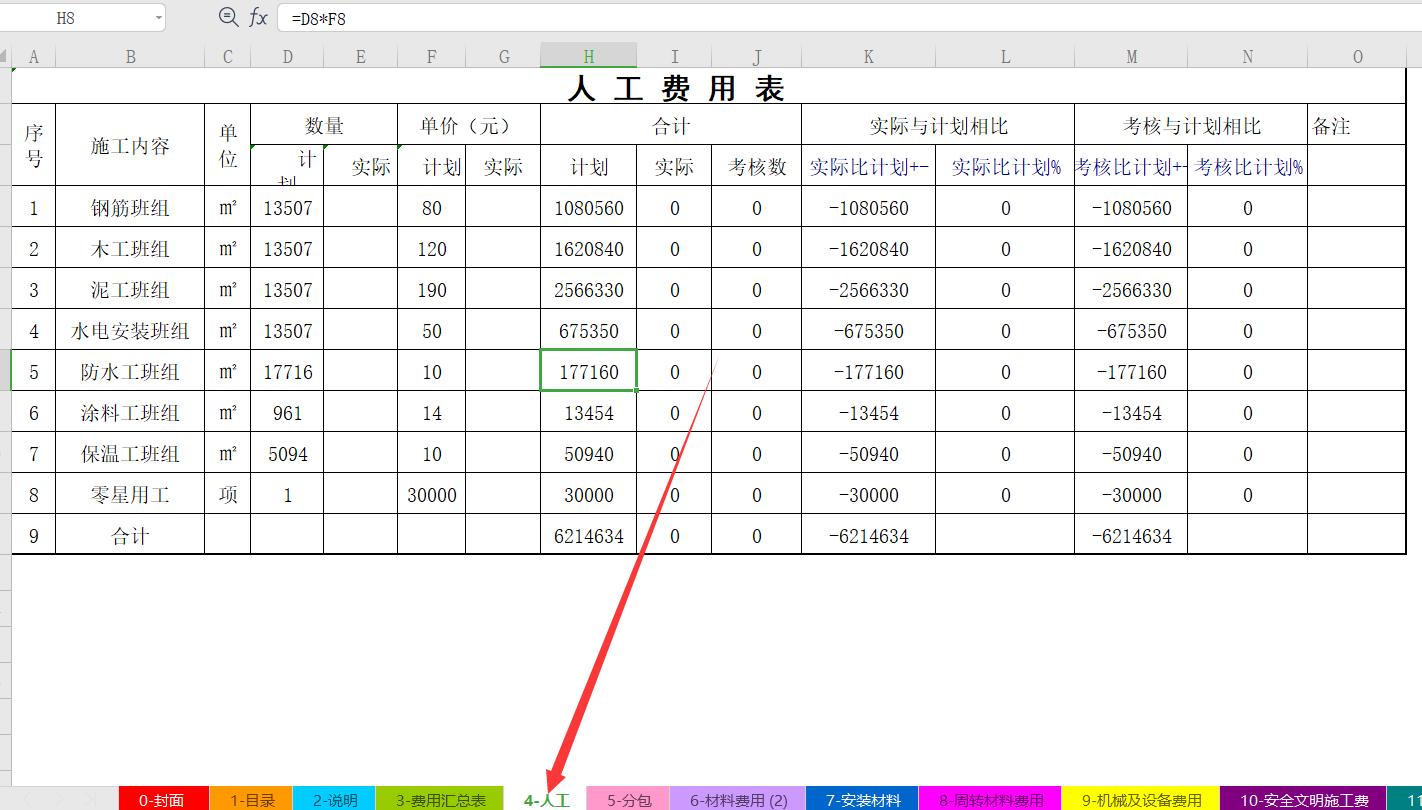1422x810 pixels.
Task: Select column H header
Action: 589,56
